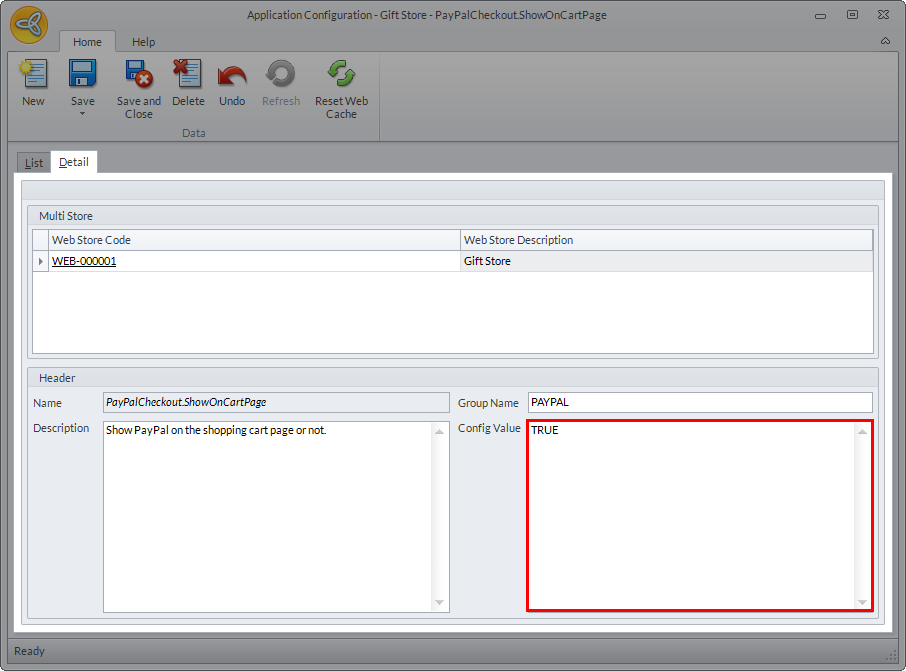This screenshot has width=906, height=671.
Task: Click inside the Group Name field
Action: coord(700,402)
